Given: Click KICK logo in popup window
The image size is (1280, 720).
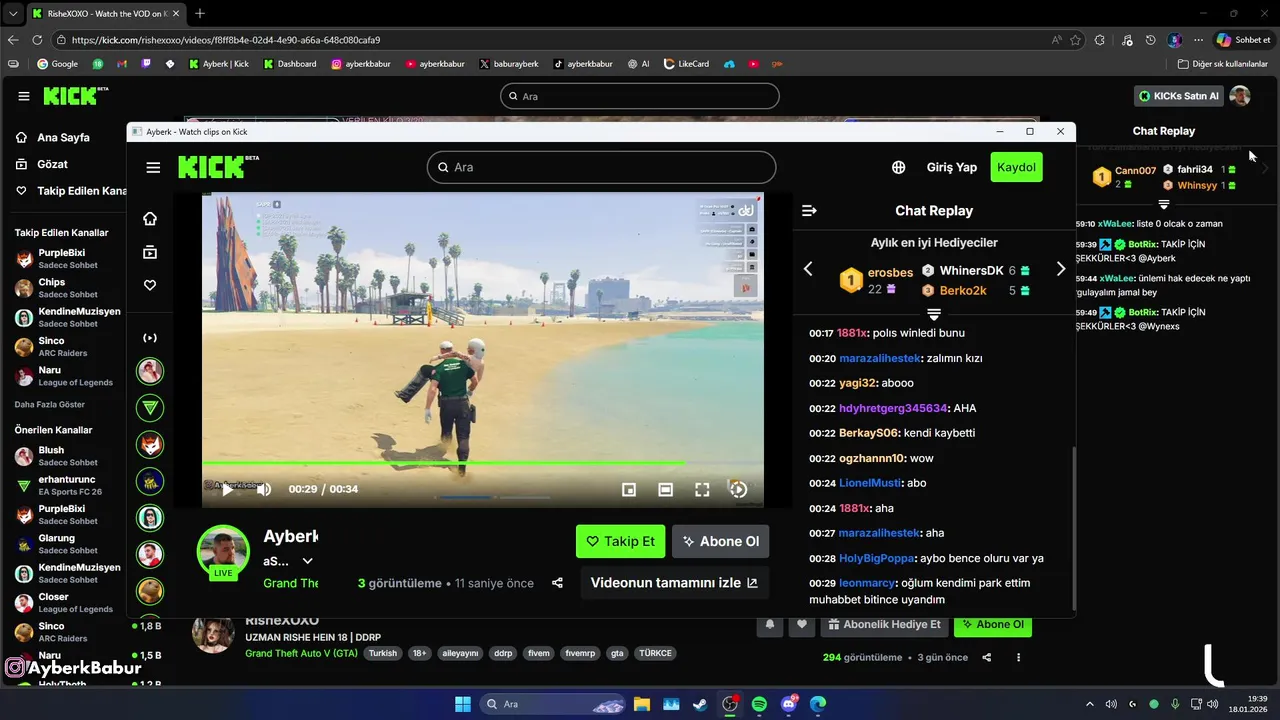Looking at the screenshot, I should point(218,166).
